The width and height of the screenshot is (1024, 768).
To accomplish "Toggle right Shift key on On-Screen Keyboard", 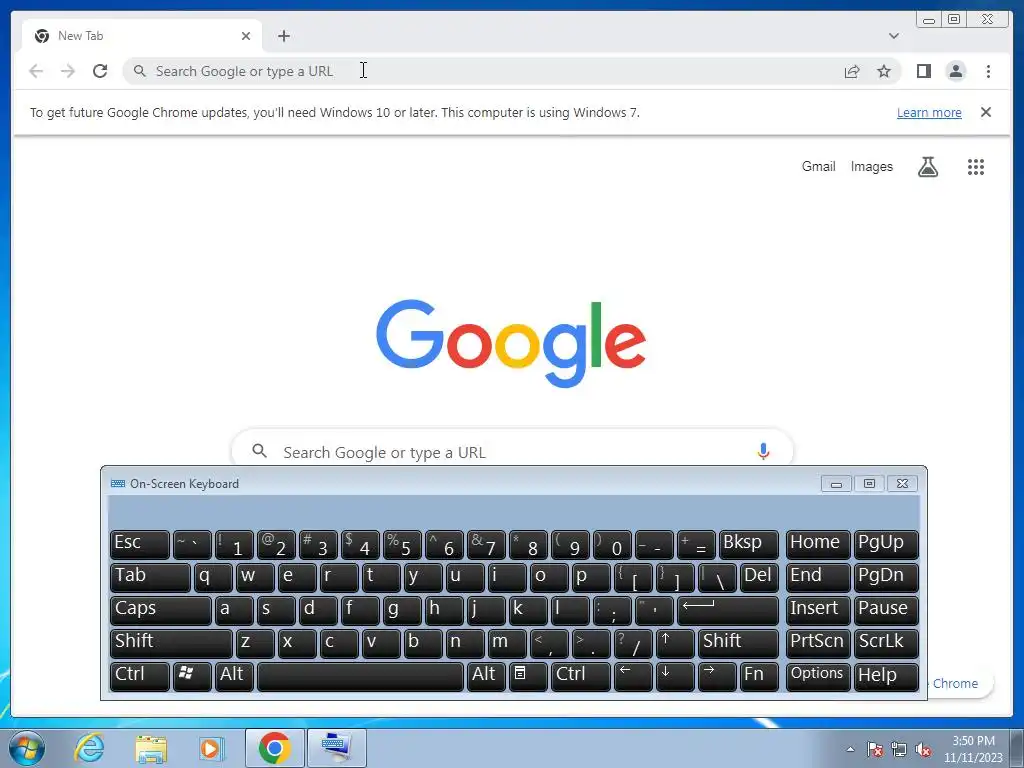I will [x=739, y=643].
